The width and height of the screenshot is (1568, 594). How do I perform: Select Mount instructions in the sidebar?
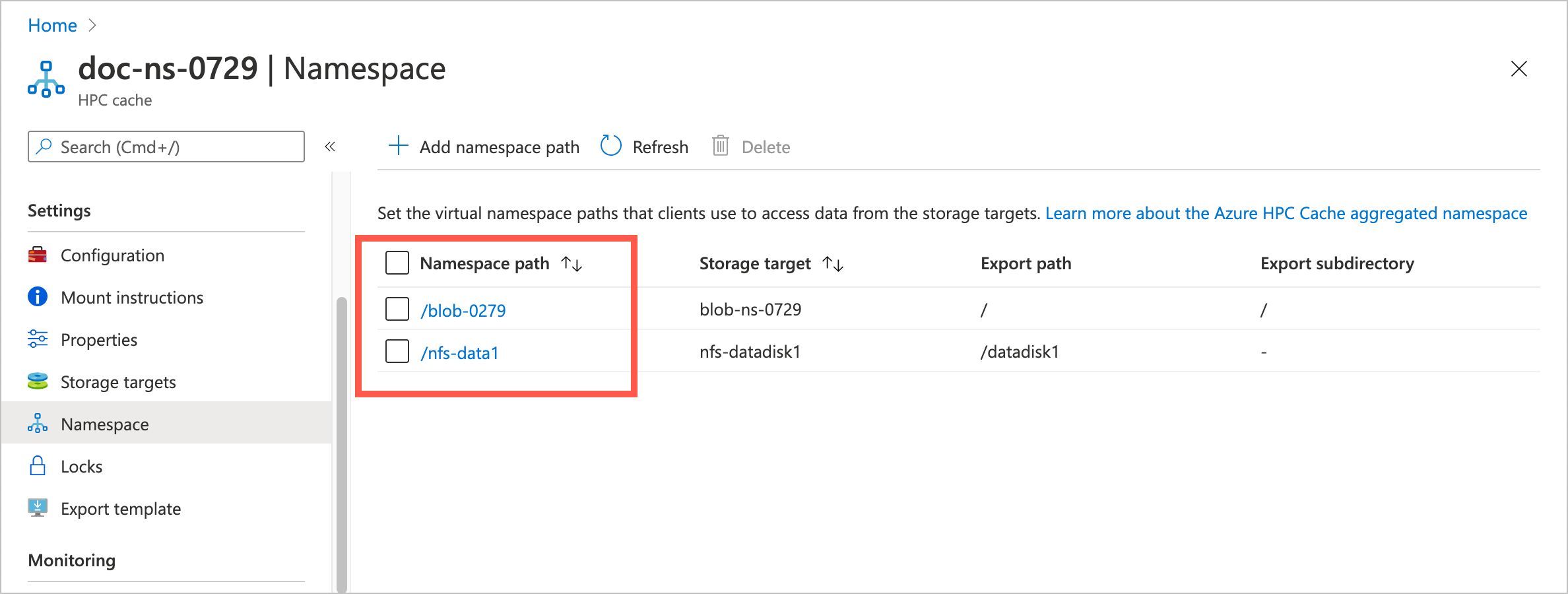132,298
